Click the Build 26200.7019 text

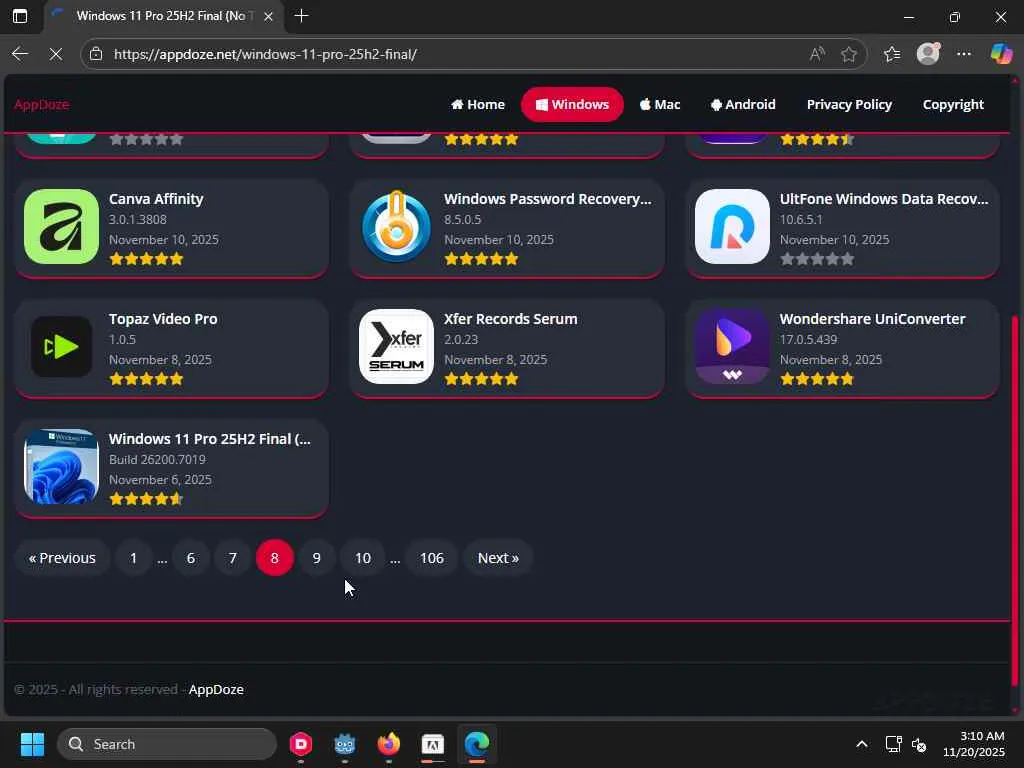[157, 460]
